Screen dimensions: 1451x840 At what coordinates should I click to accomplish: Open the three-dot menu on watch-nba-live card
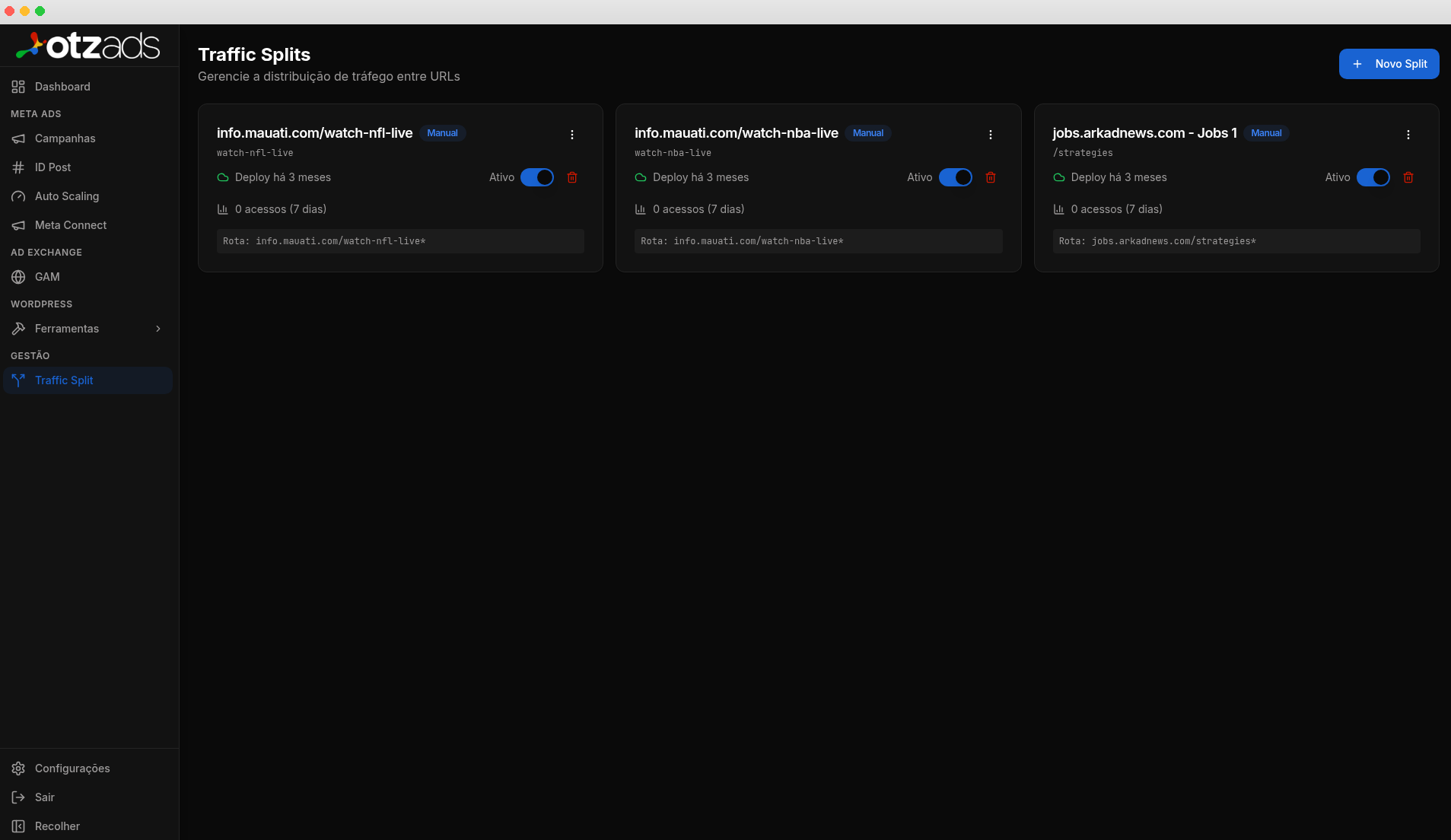(x=991, y=135)
